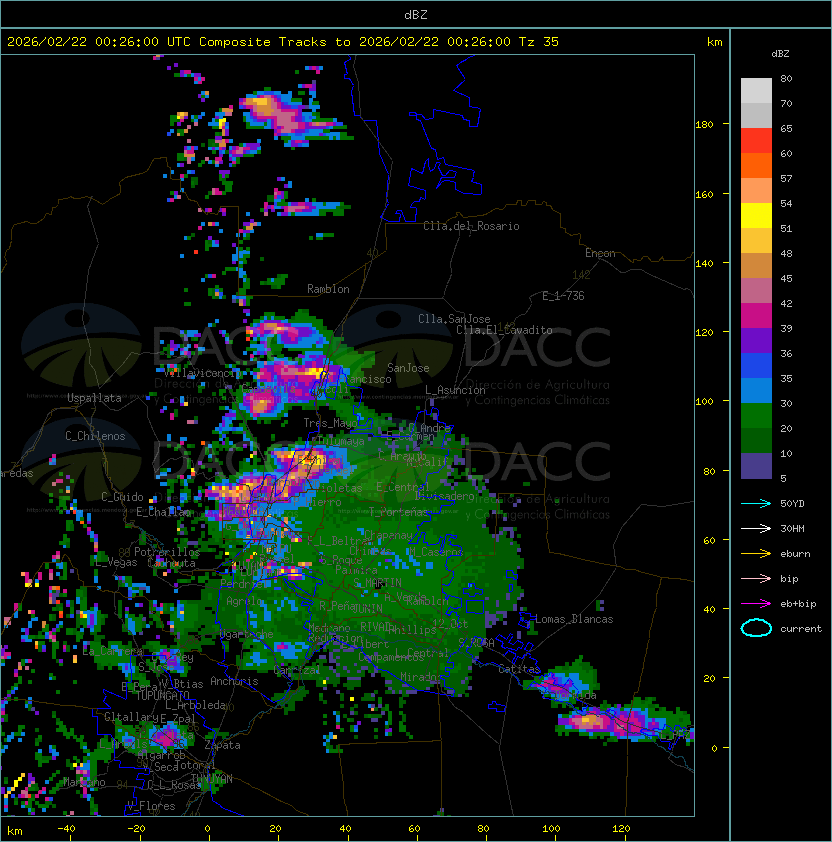
Task: Click the SanJose label east of Villavicencio
Action: pyautogui.click(x=408, y=368)
